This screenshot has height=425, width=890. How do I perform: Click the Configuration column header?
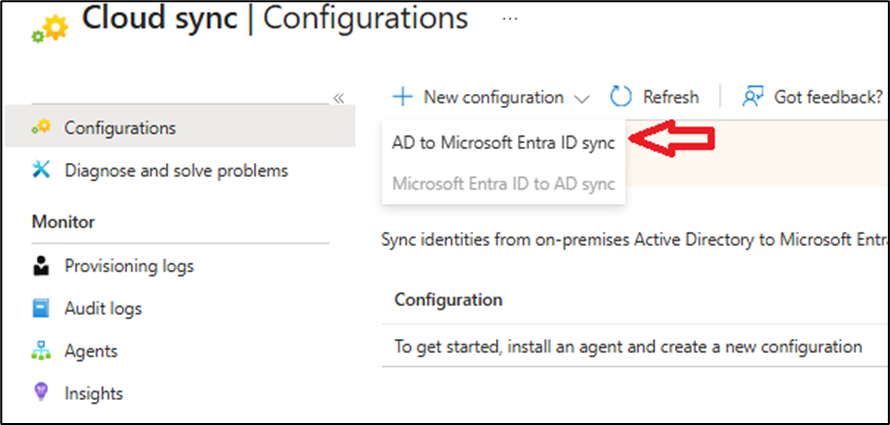[x=448, y=300]
